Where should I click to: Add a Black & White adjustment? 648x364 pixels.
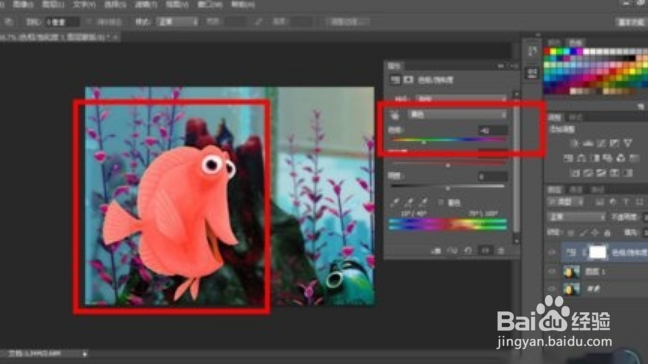(x=595, y=158)
